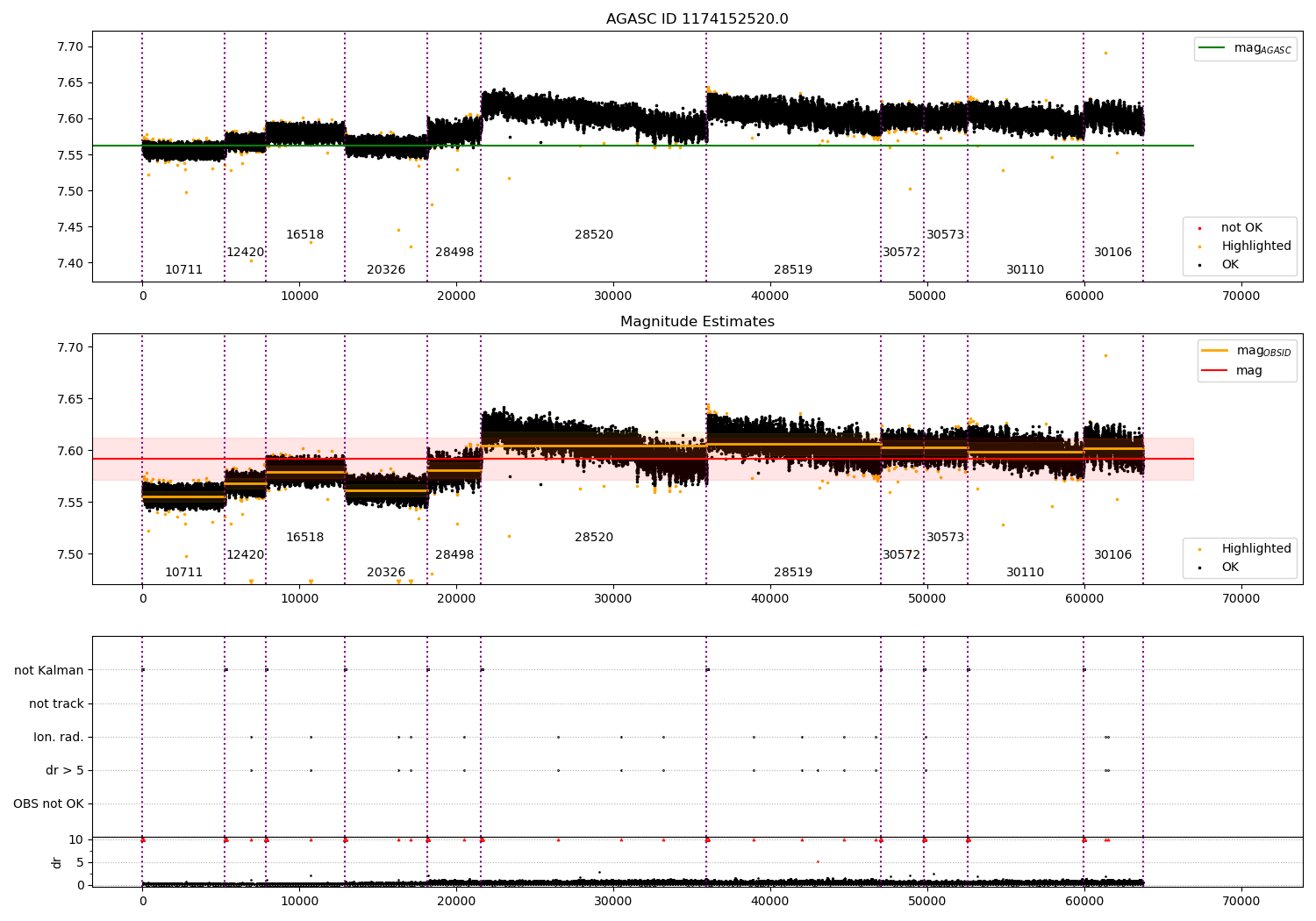
Task: Click 'mag OBSID' legend entry in middle plot
Action: (1246, 351)
